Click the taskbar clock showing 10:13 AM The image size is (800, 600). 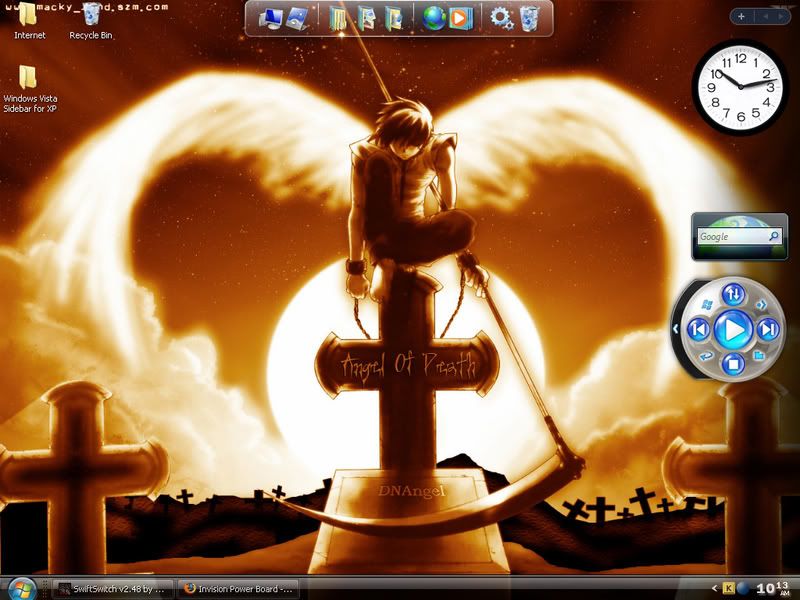[x=772, y=588]
